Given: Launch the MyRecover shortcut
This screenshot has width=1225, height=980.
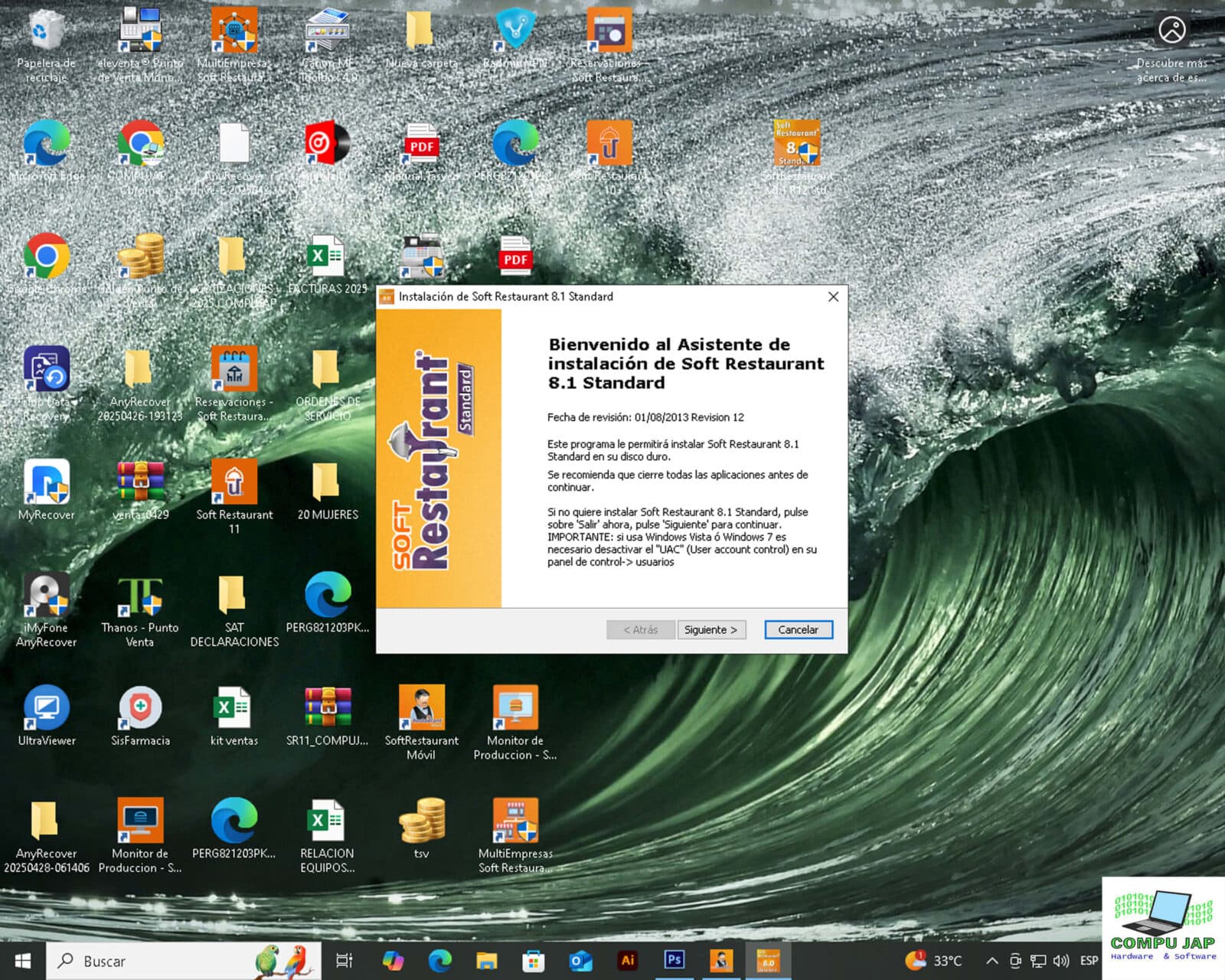Looking at the screenshot, I should click(47, 483).
